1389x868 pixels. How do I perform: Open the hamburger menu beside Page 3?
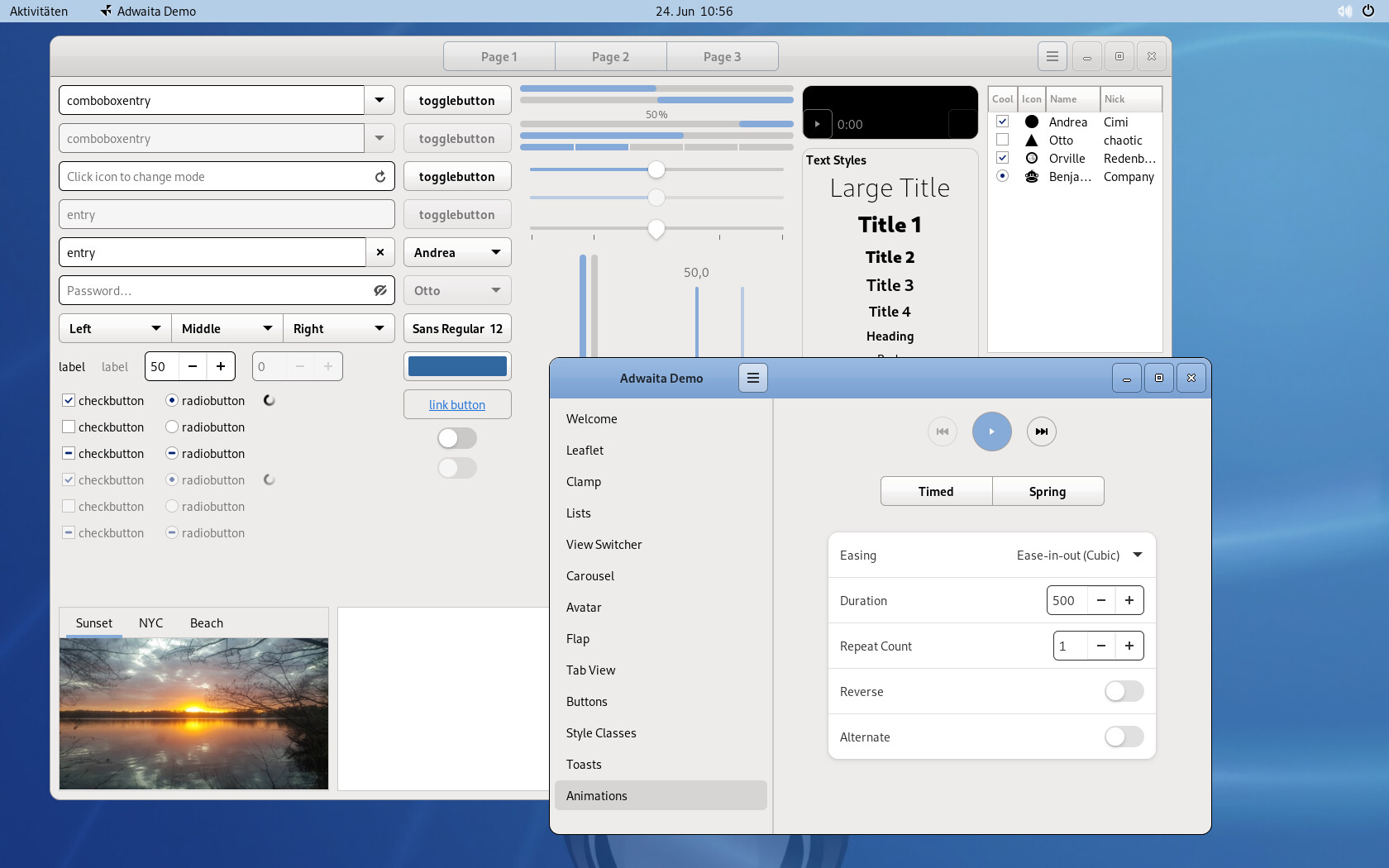(x=1052, y=57)
